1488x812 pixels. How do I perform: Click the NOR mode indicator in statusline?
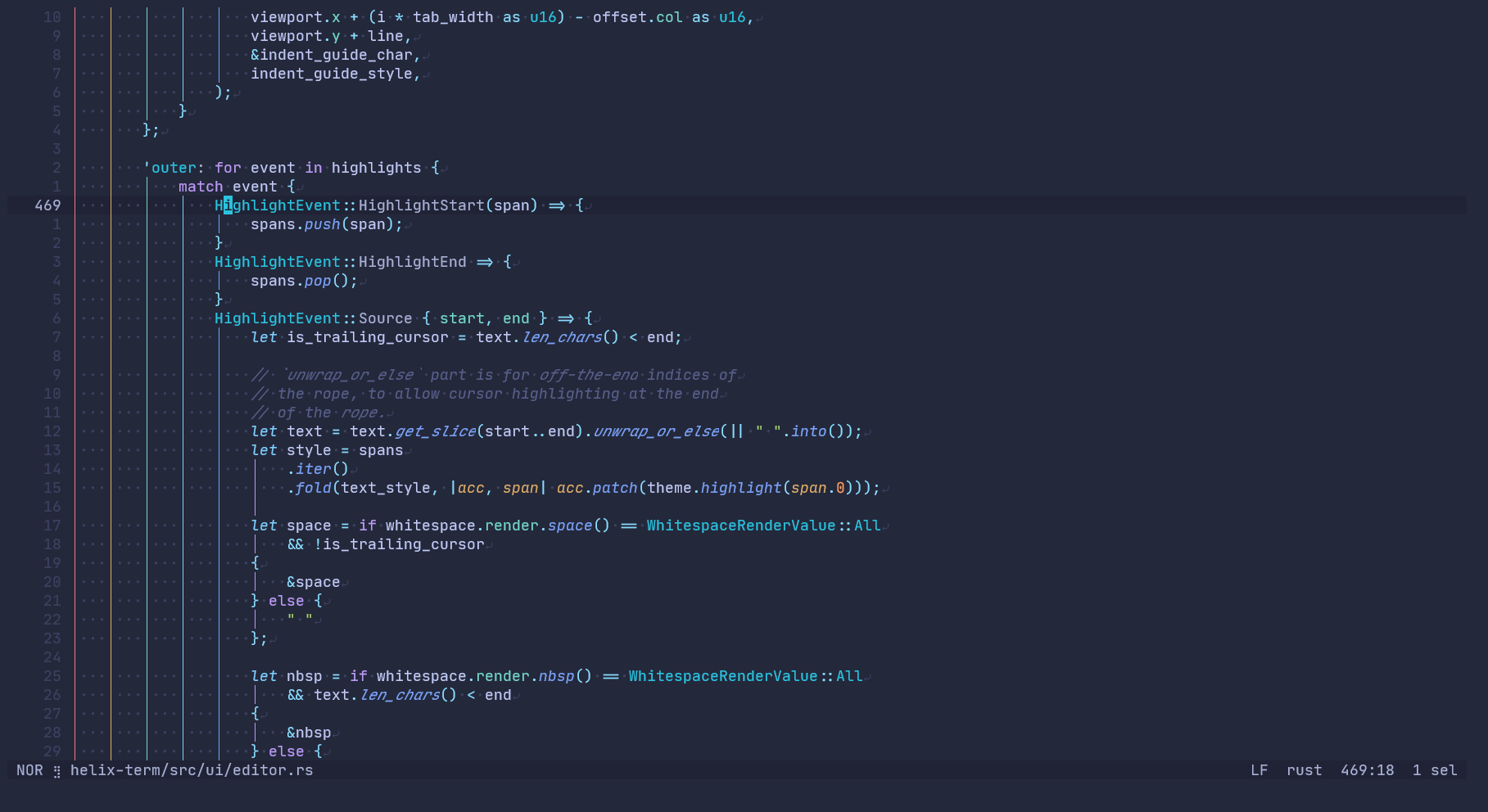[29, 770]
